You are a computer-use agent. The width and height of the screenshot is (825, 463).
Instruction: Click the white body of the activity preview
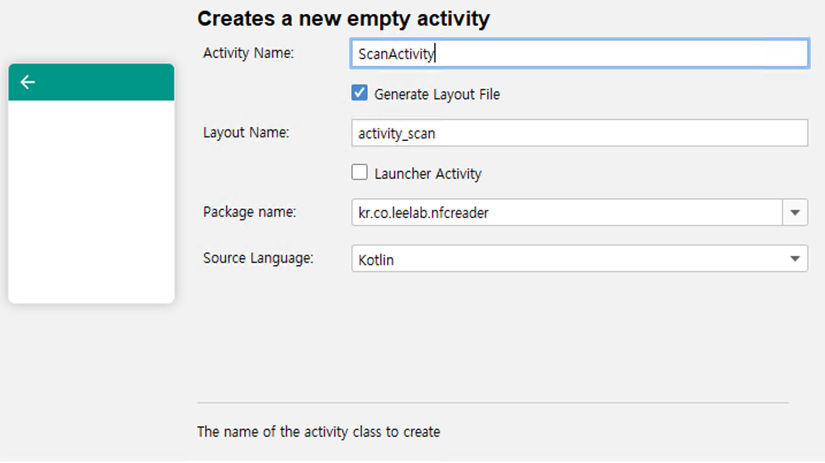coord(91,200)
